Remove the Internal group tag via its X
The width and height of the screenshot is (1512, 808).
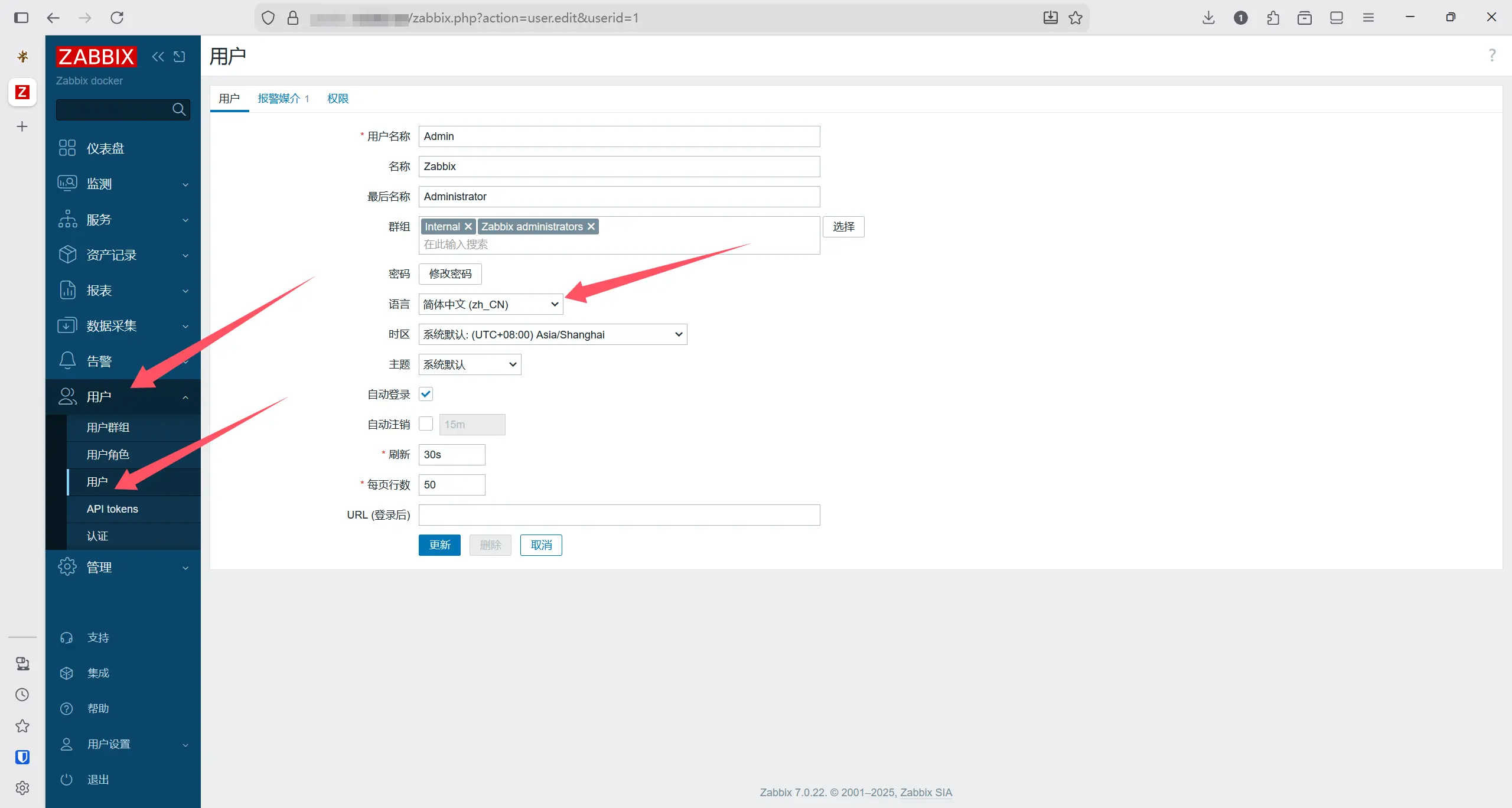(468, 227)
